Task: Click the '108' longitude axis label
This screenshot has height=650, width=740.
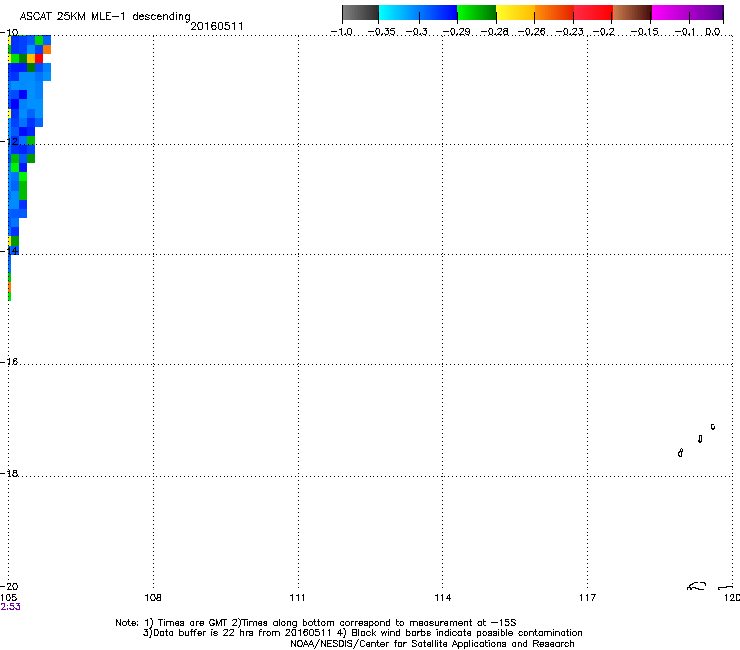Action: (x=153, y=598)
